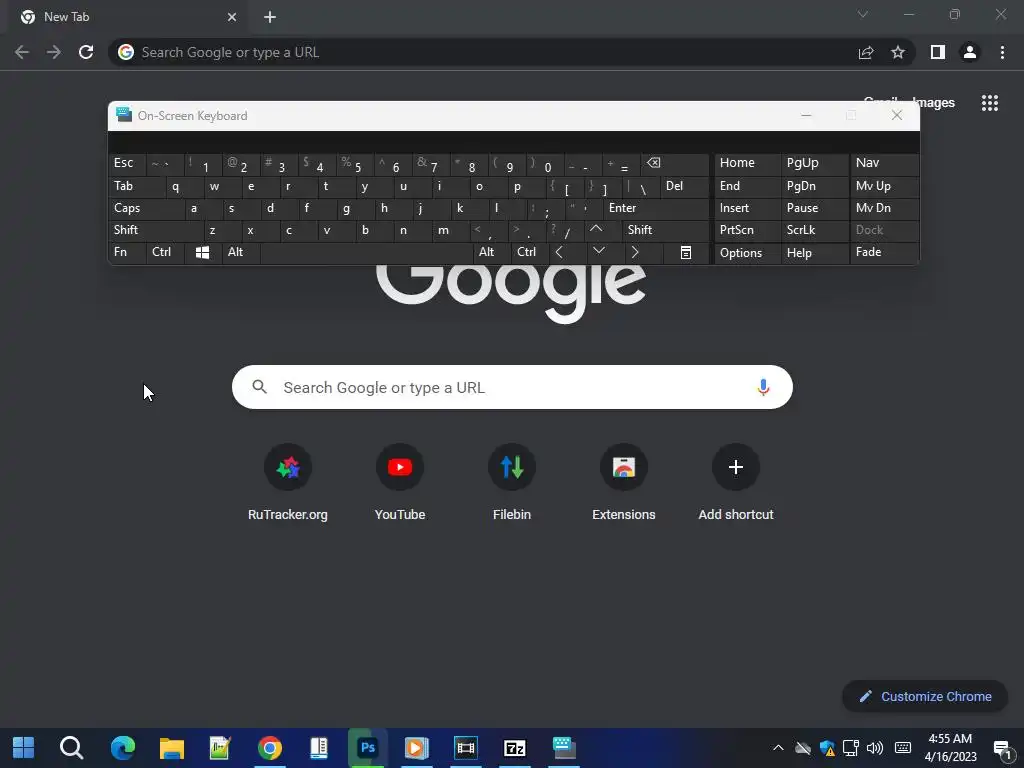
Task: Bookmark this tab with the star icon
Action: pos(898,52)
